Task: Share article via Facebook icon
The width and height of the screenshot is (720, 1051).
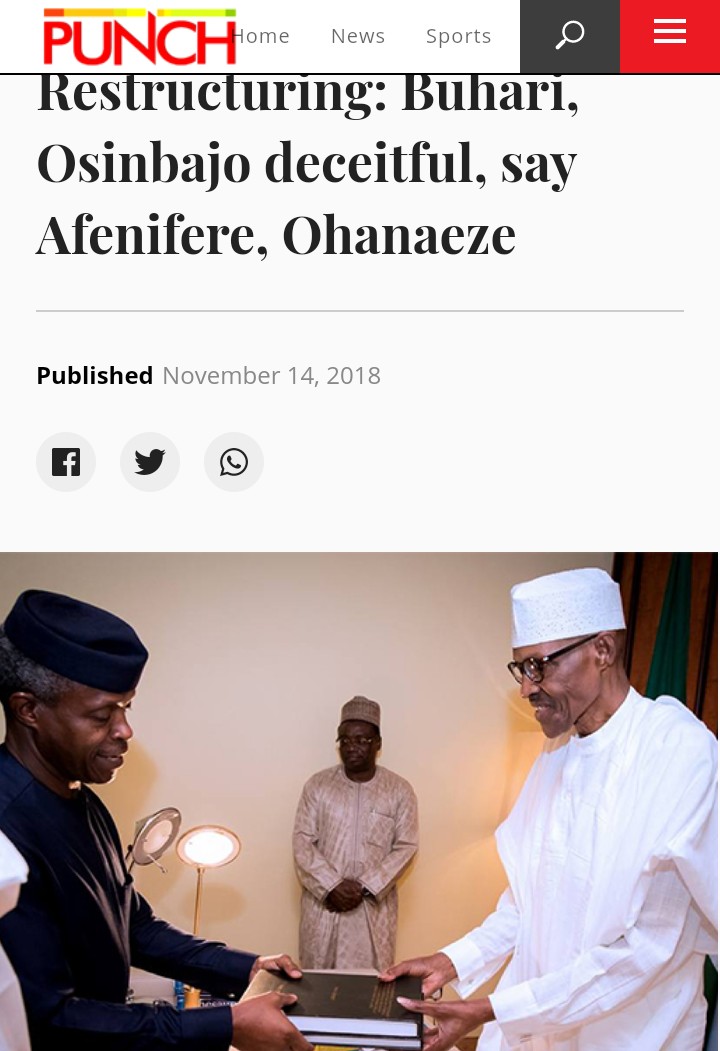Action: point(66,462)
